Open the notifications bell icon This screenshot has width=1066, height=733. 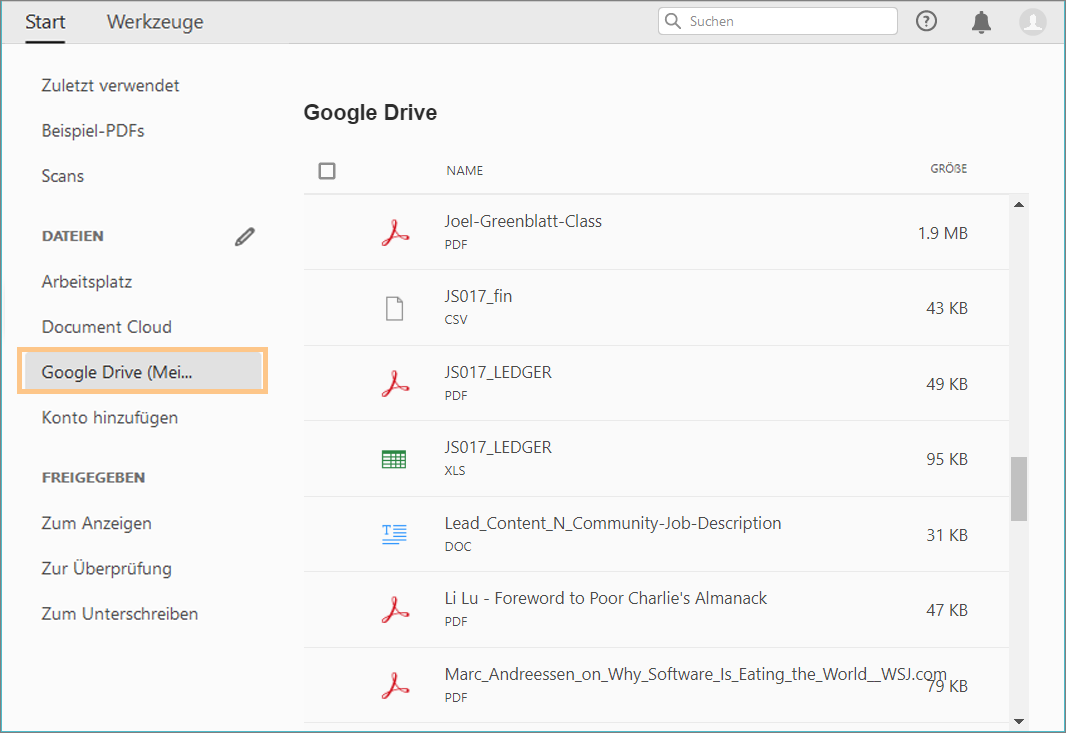coord(981,22)
